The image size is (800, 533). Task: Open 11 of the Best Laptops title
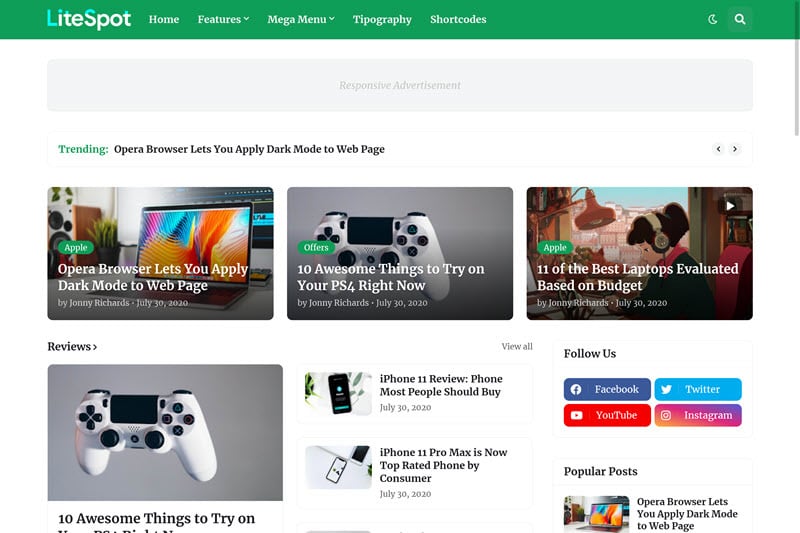click(637, 277)
